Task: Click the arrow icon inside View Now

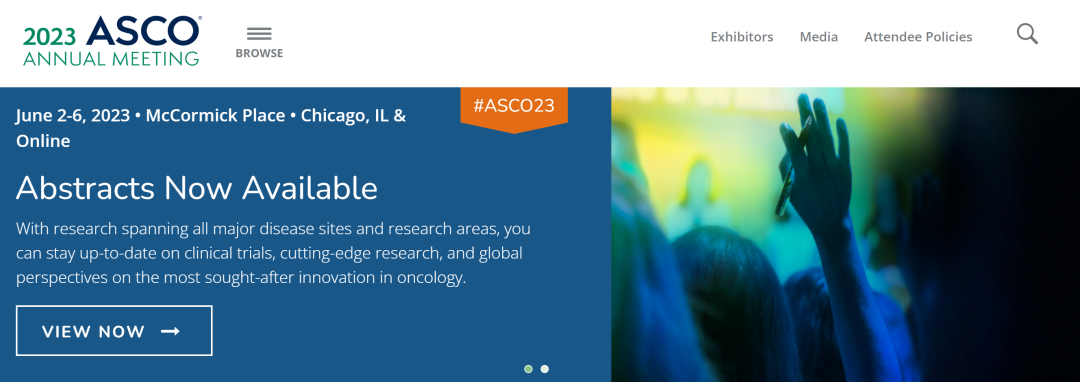Action: point(170,331)
